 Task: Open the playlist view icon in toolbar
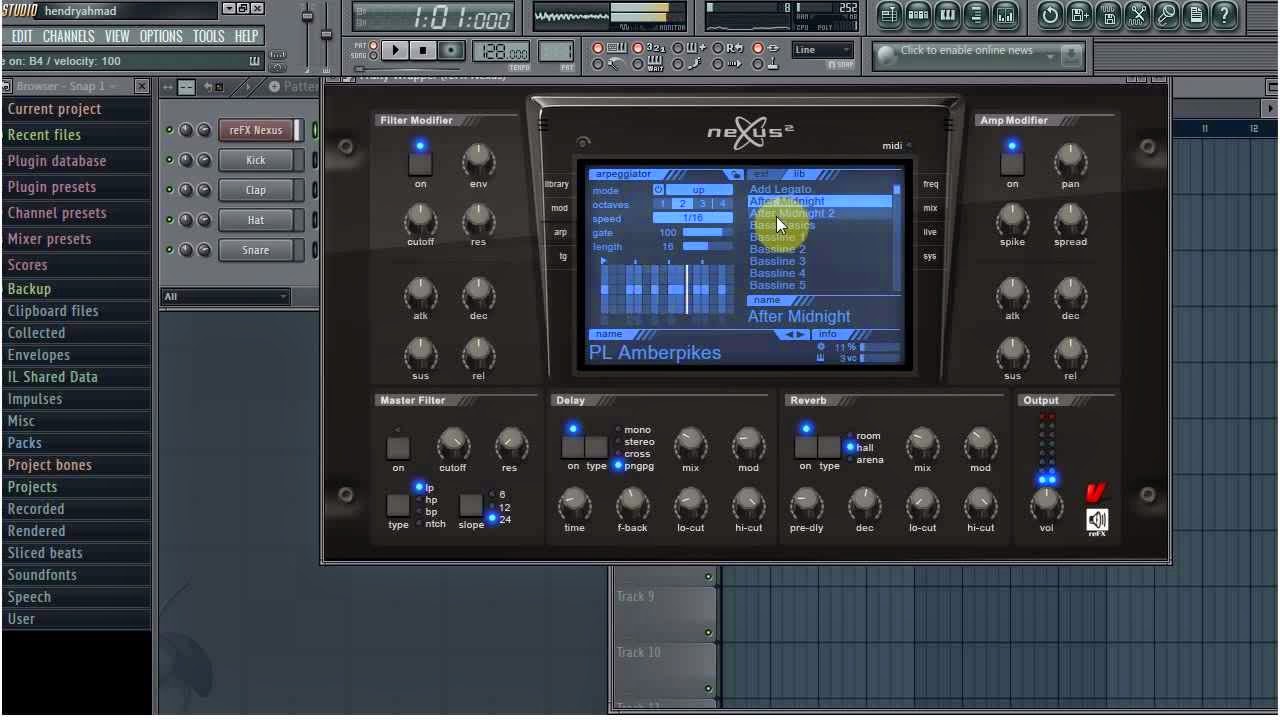coord(889,15)
